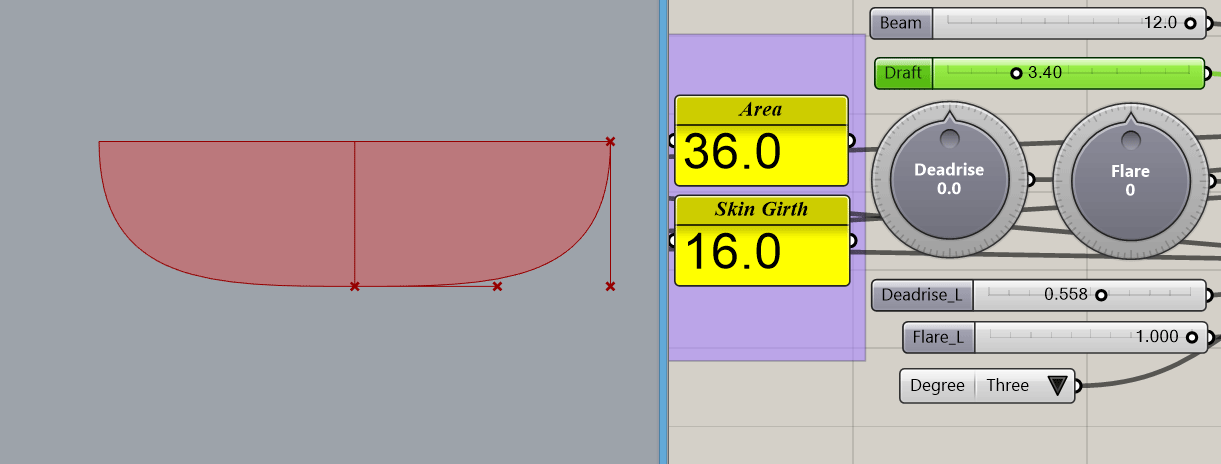Screen dimensions: 1221x464
Task: Click the Flare_L slider grip at 1.000
Action: (x=1192, y=337)
